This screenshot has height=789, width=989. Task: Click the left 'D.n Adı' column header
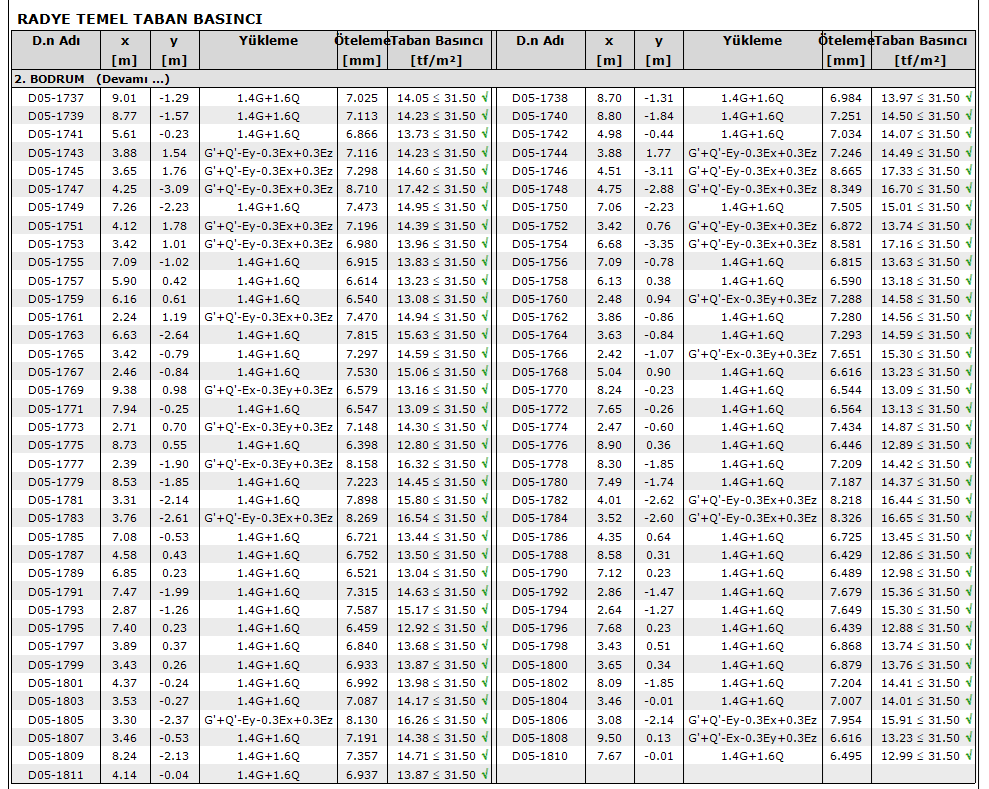tap(56, 41)
